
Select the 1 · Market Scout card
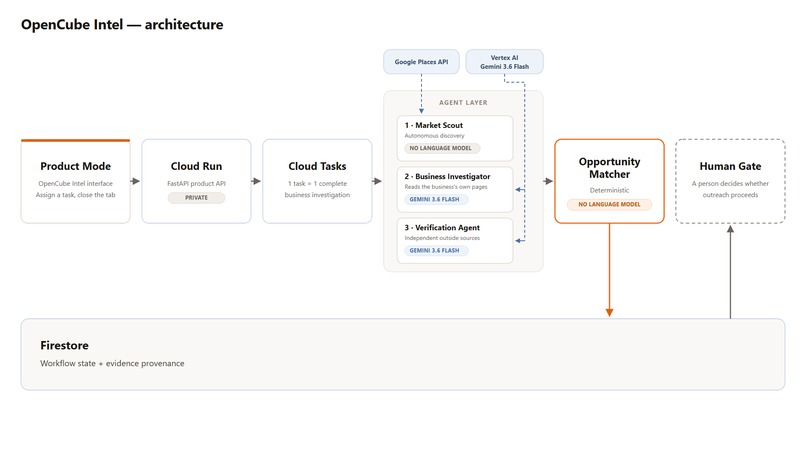[455, 138]
